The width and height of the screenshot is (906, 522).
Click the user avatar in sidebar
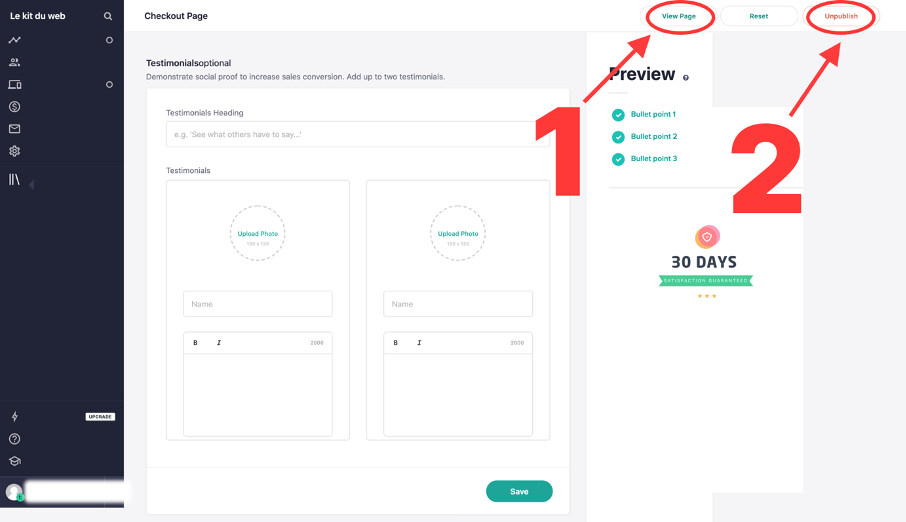pos(14,492)
